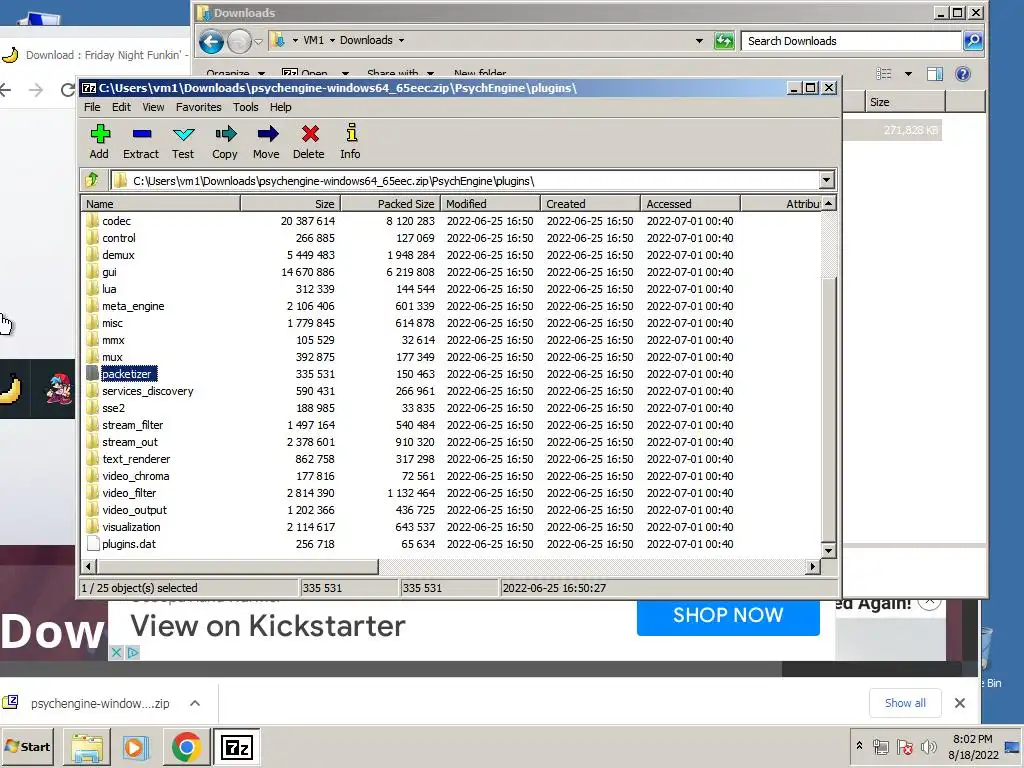1024x768 pixels.
Task: Click the Start button
Action: point(28,746)
